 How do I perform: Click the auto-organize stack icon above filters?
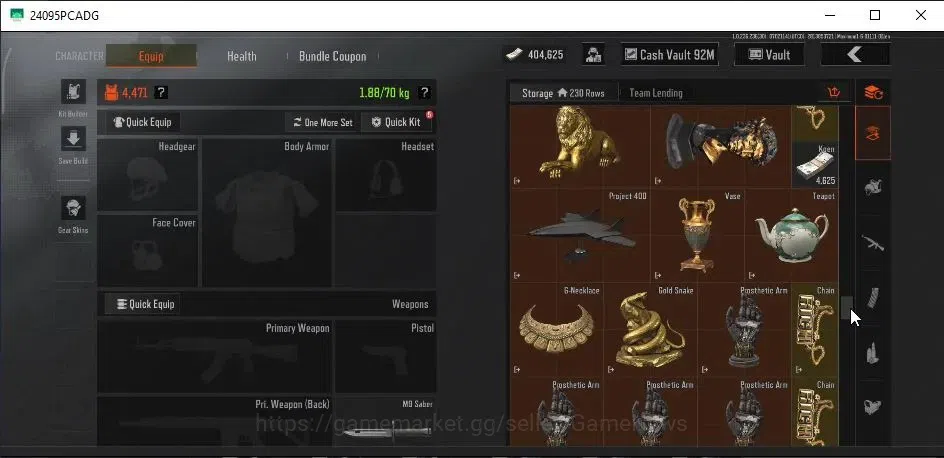(873, 93)
